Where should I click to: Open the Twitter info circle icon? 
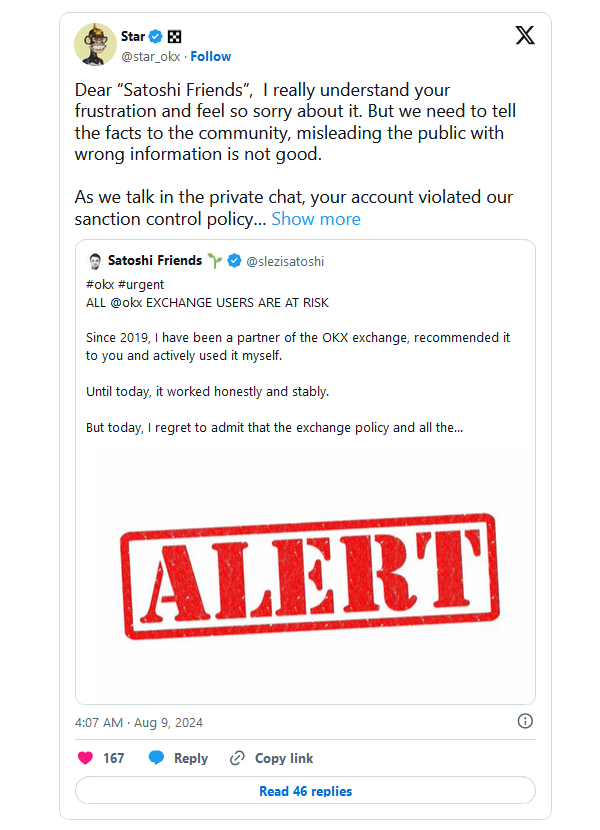[525, 721]
